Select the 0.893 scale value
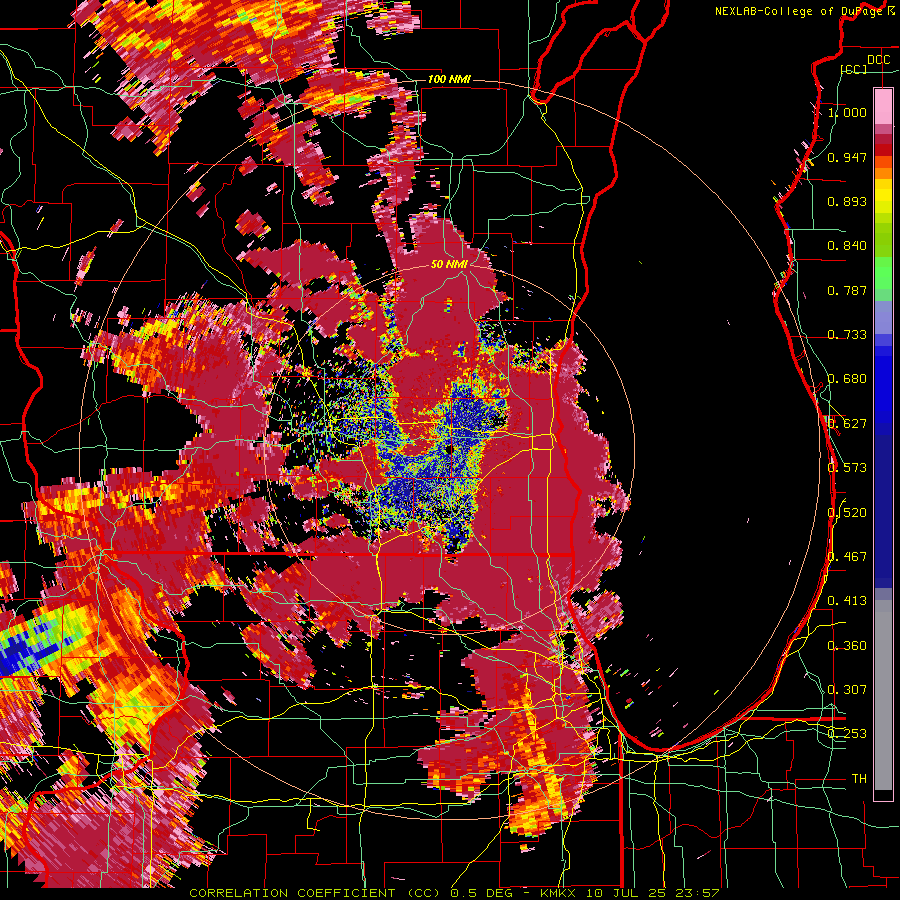This screenshot has height=900, width=900. click(847, 201)
